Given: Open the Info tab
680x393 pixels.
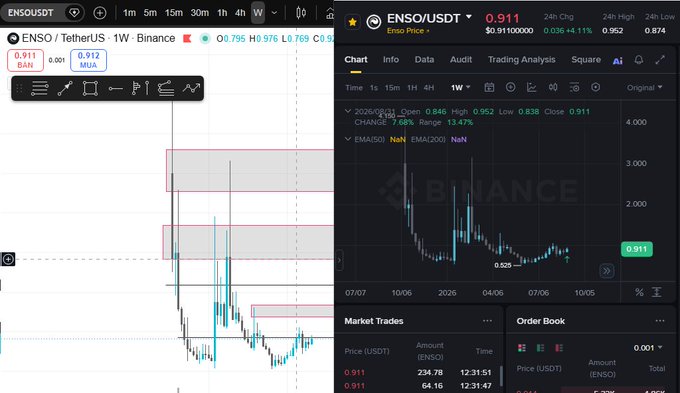Looking at the screenshot, I should click(x=391, y=59).
